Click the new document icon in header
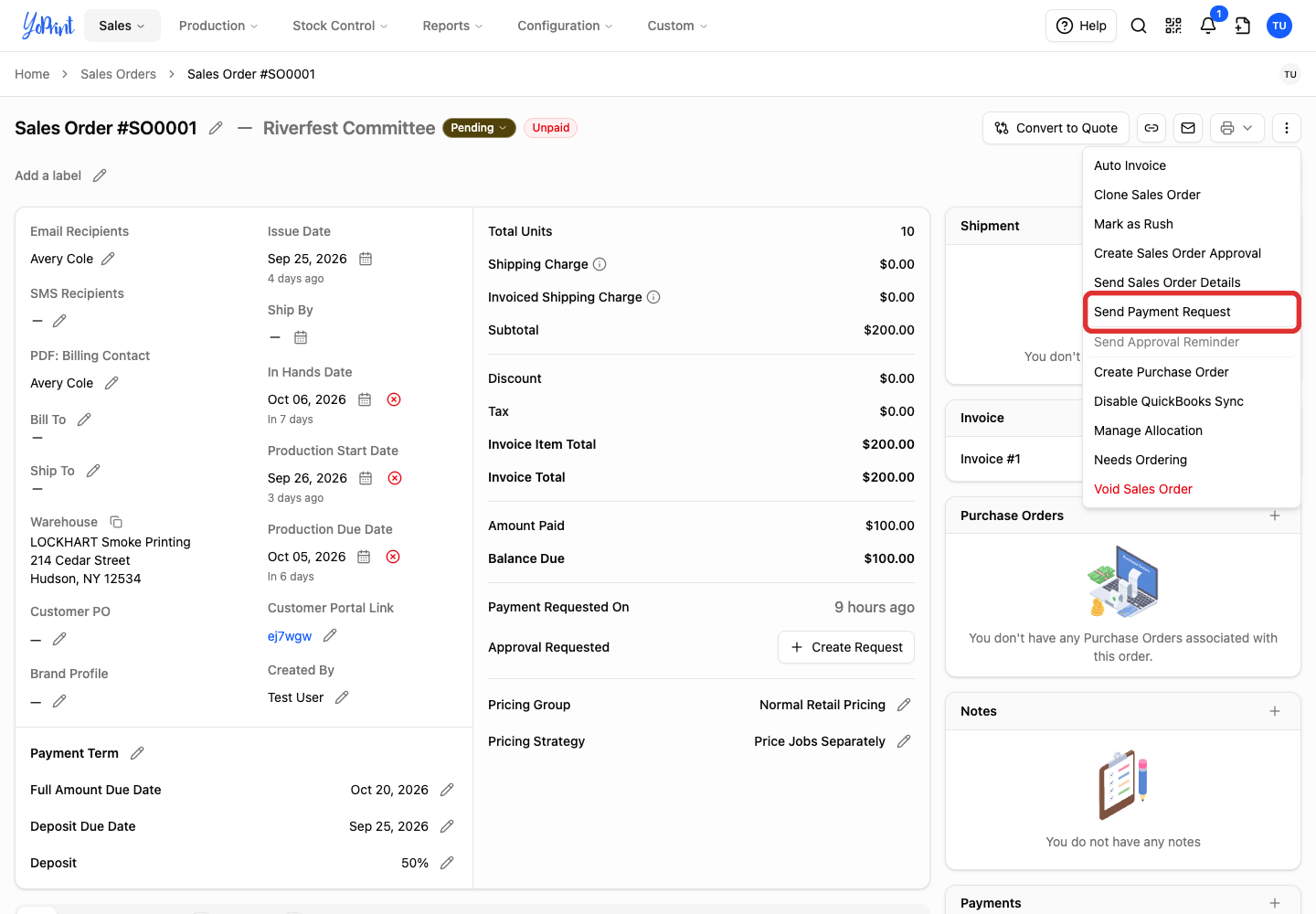This screenshot has width=1316, height=914. click(x=1243, y=26)
